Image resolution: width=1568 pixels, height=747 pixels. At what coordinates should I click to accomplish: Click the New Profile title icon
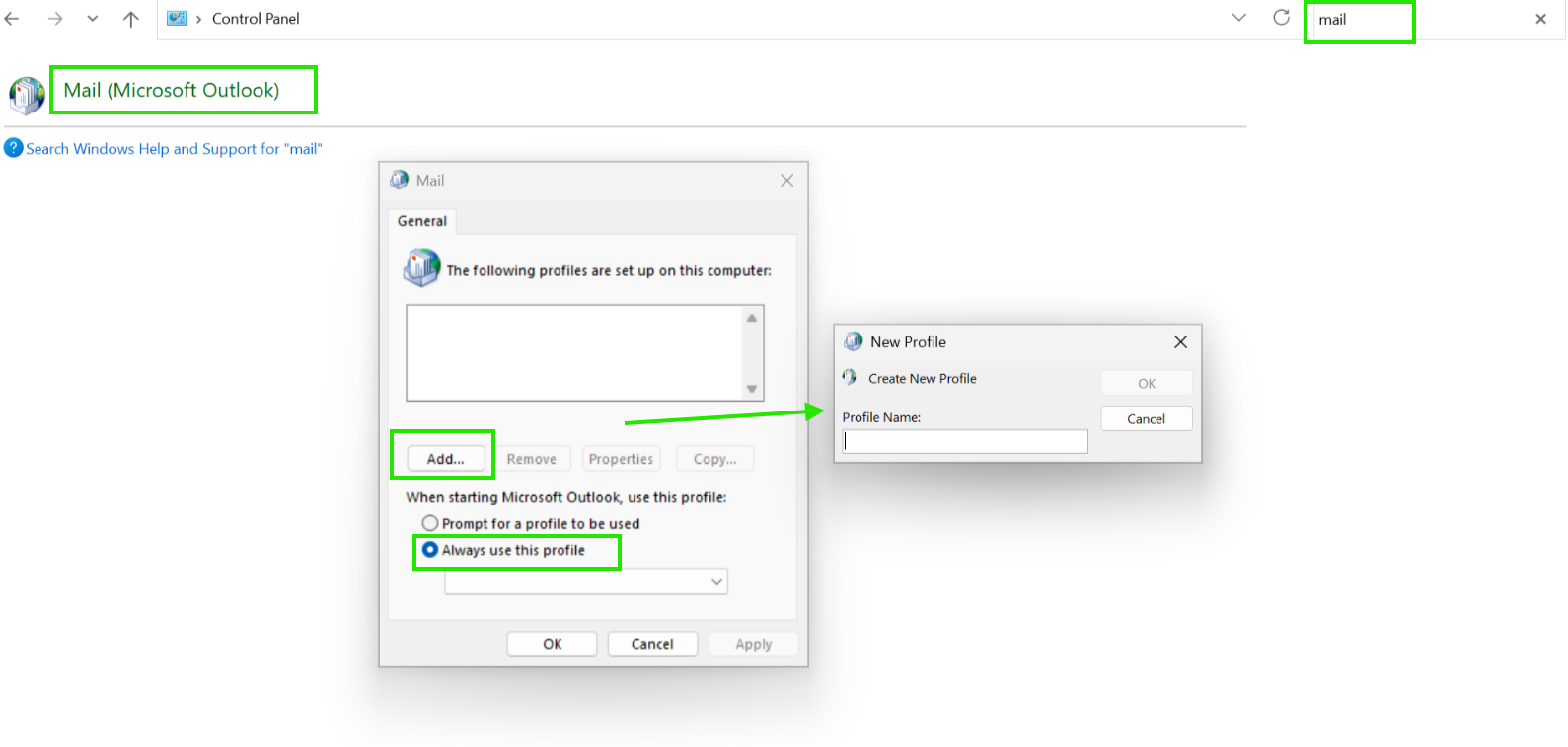[x=854, y=341]
